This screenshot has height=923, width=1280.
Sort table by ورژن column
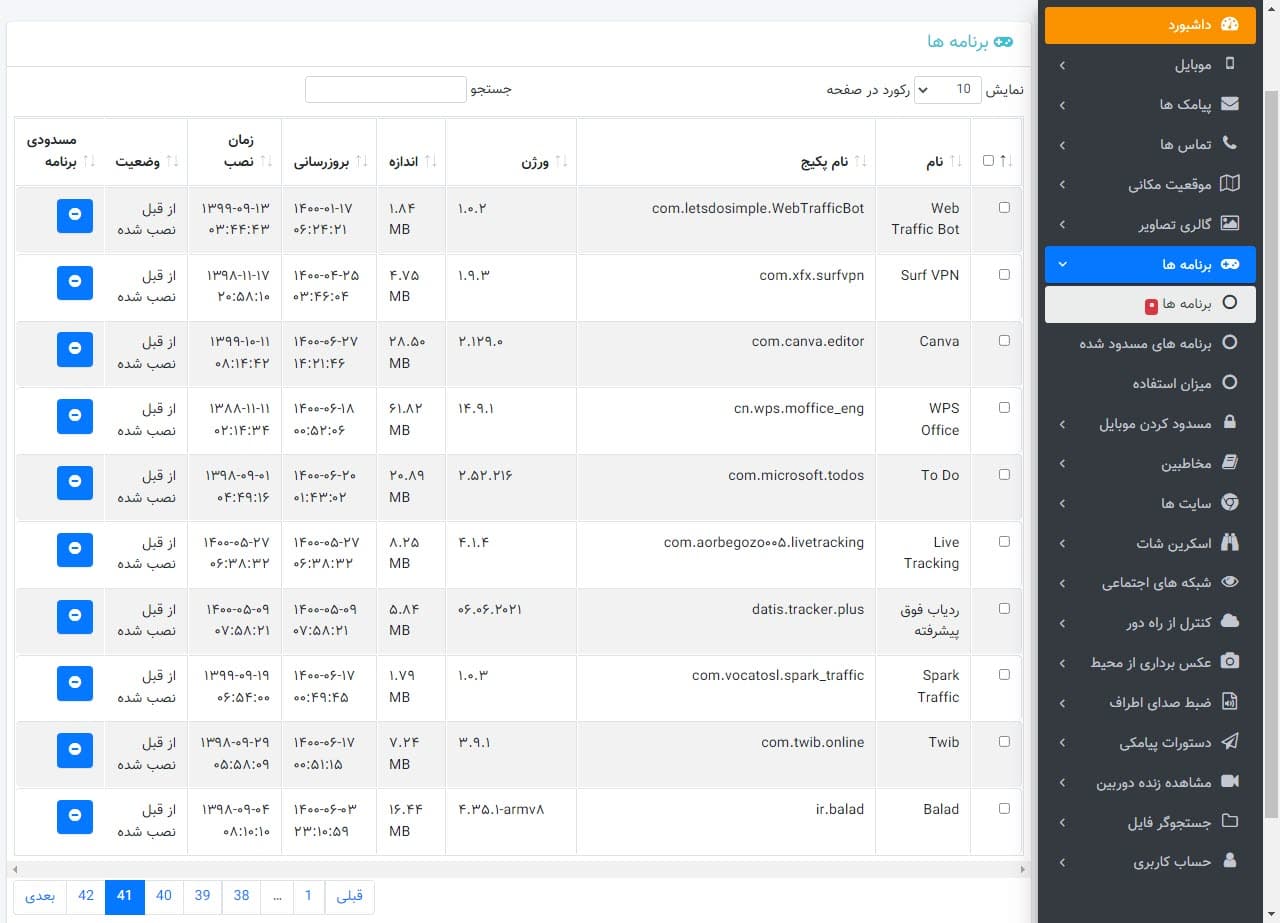pos(511,152)
